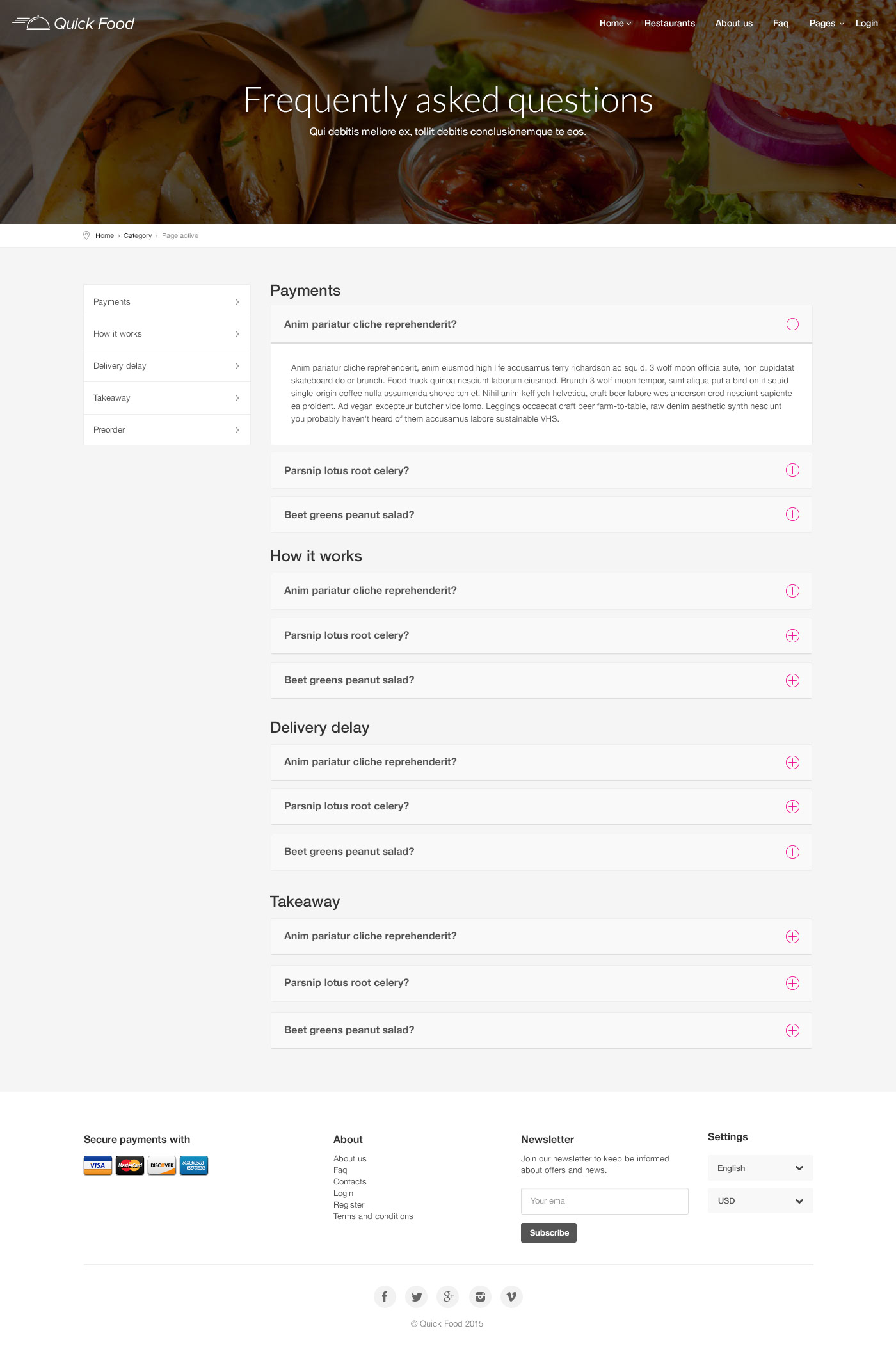
Task: Click the Facebook social icon
Action: 385,1296
